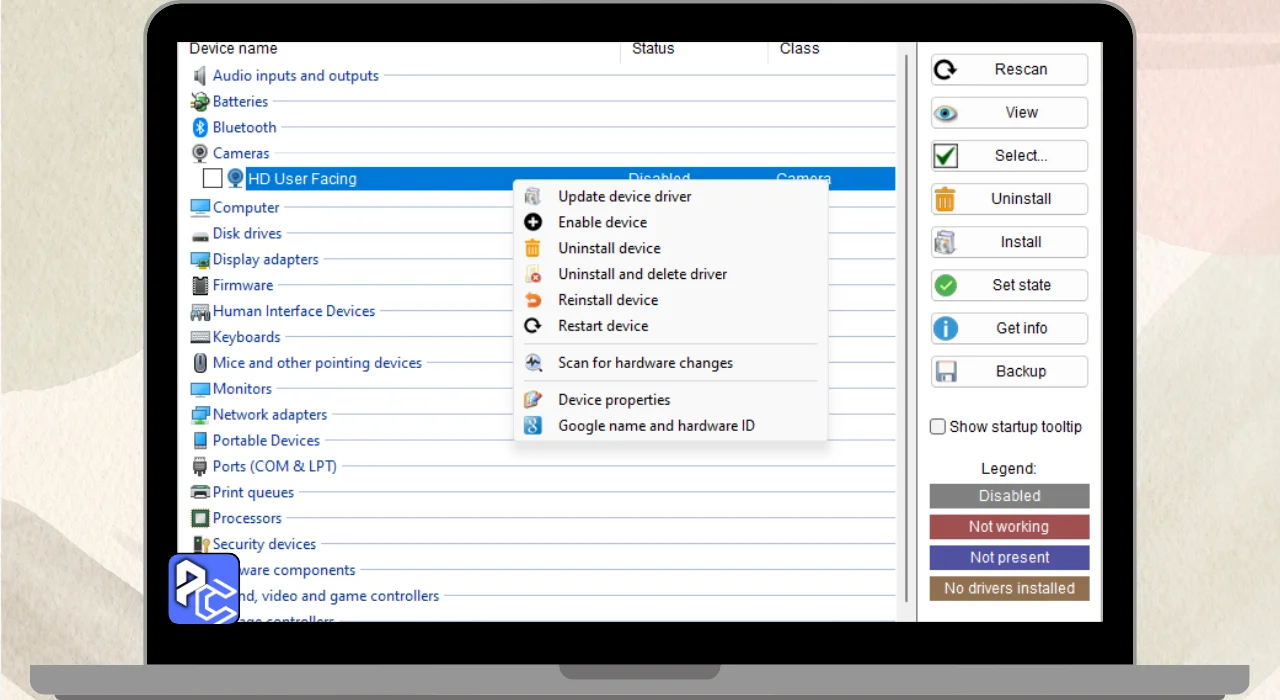
Task: Click the Bluetooth category icon
Action: click(200, 127)
